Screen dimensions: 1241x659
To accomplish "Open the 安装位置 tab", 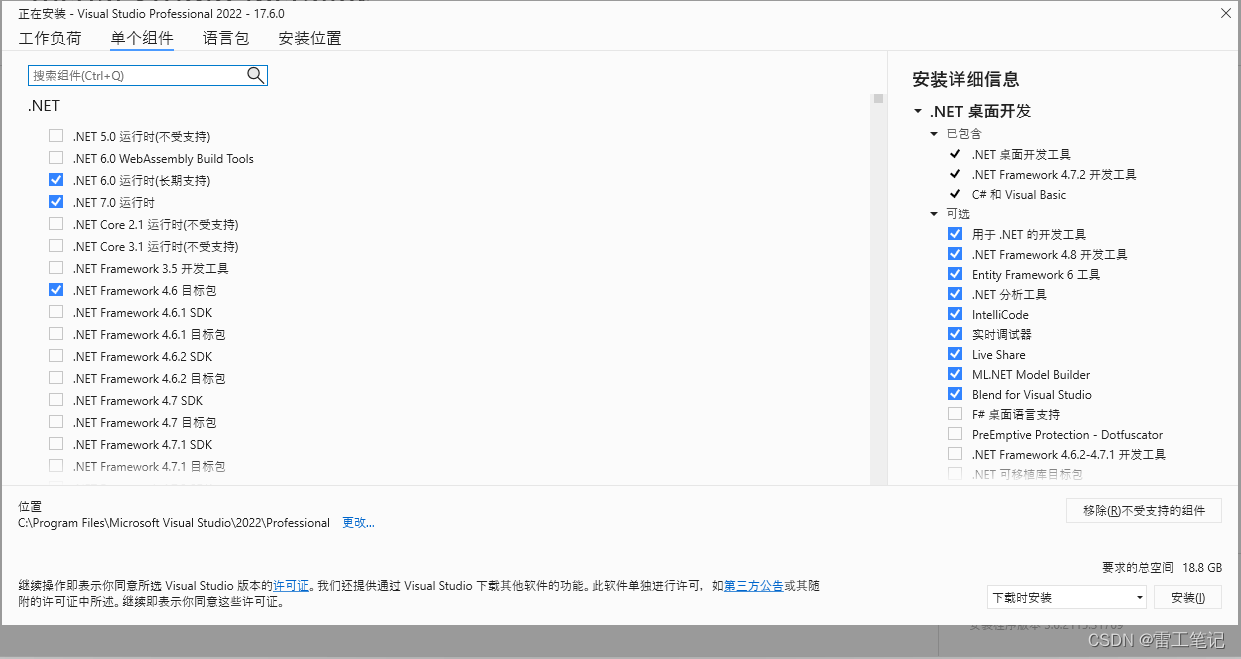I will pyautogui.click(x=310, y=38).
